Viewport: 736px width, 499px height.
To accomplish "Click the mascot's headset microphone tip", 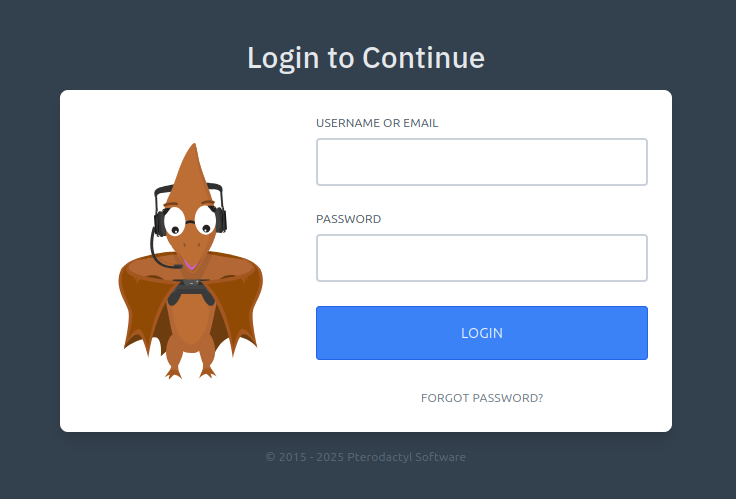I will click(x=178, y=266).
